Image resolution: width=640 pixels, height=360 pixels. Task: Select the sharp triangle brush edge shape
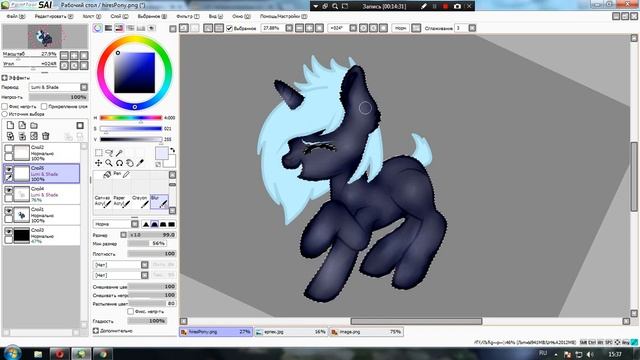point(146,224)
